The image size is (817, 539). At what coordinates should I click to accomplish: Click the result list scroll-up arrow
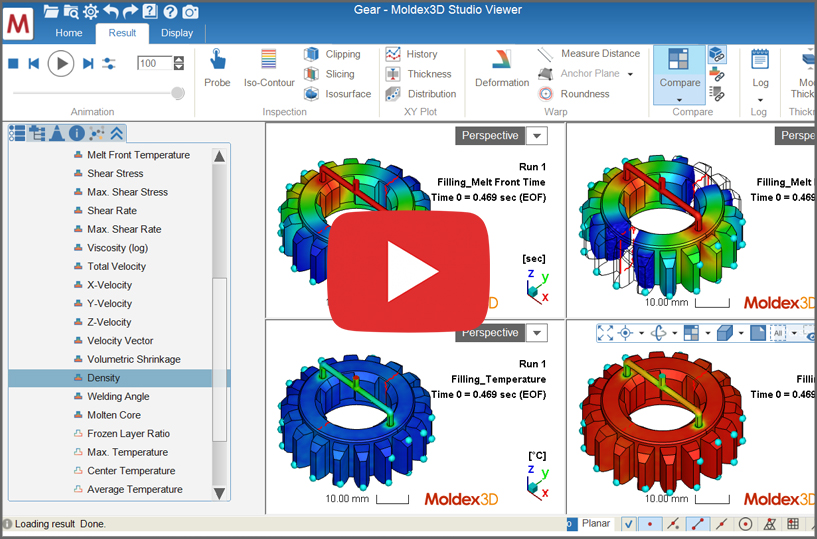(x=219, y=156)
